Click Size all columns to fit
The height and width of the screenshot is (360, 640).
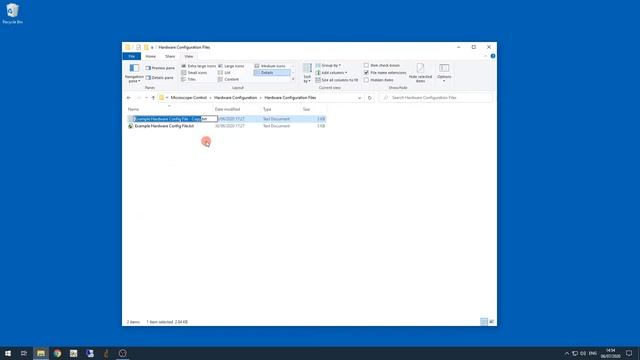[337, 80]
